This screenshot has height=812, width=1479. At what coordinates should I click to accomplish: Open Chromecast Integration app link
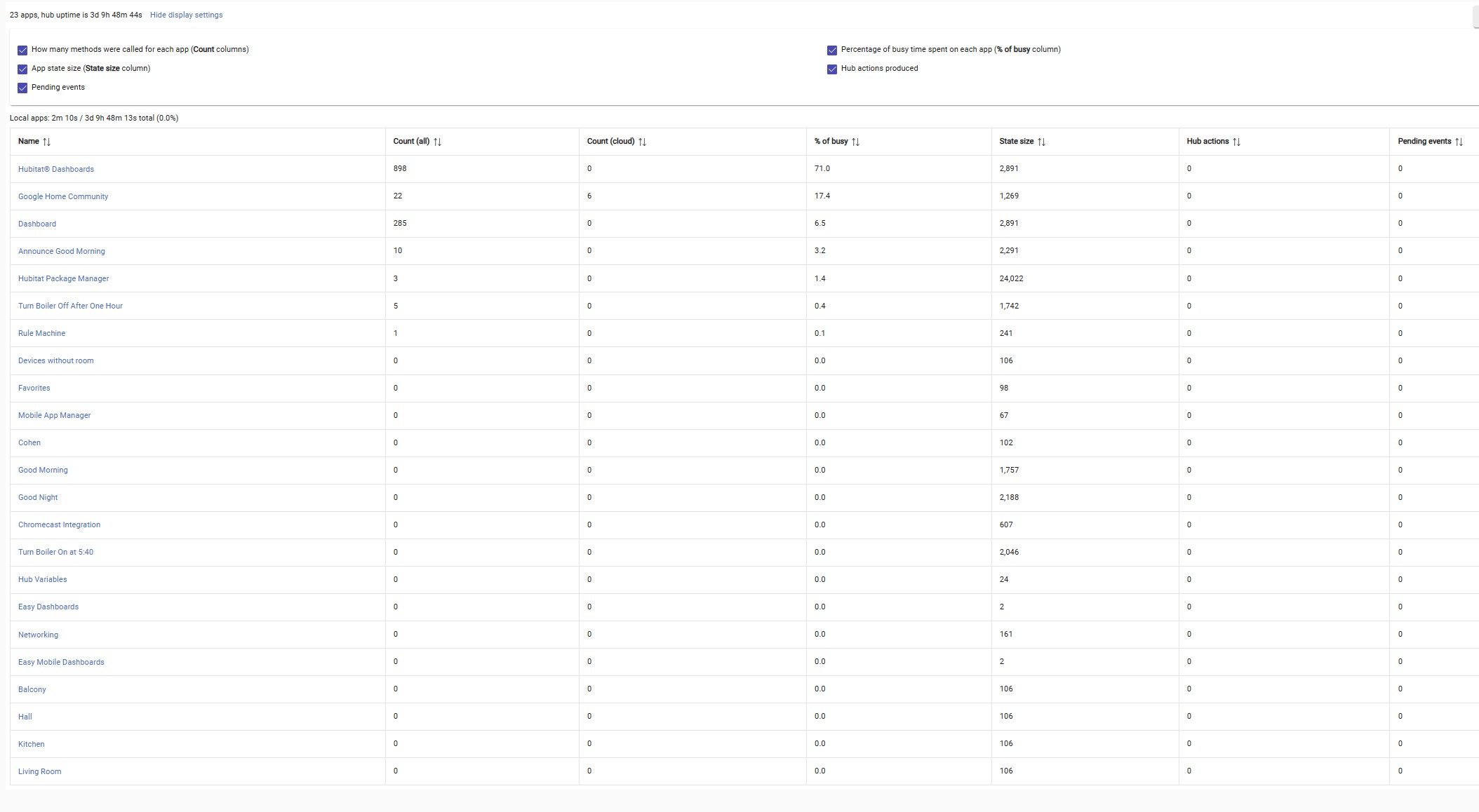(x=59, y=525)
